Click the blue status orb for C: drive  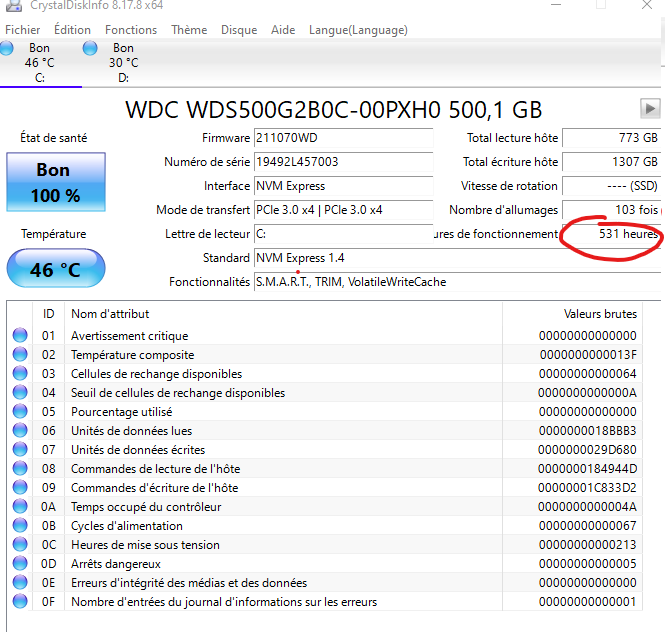[6, 48]
